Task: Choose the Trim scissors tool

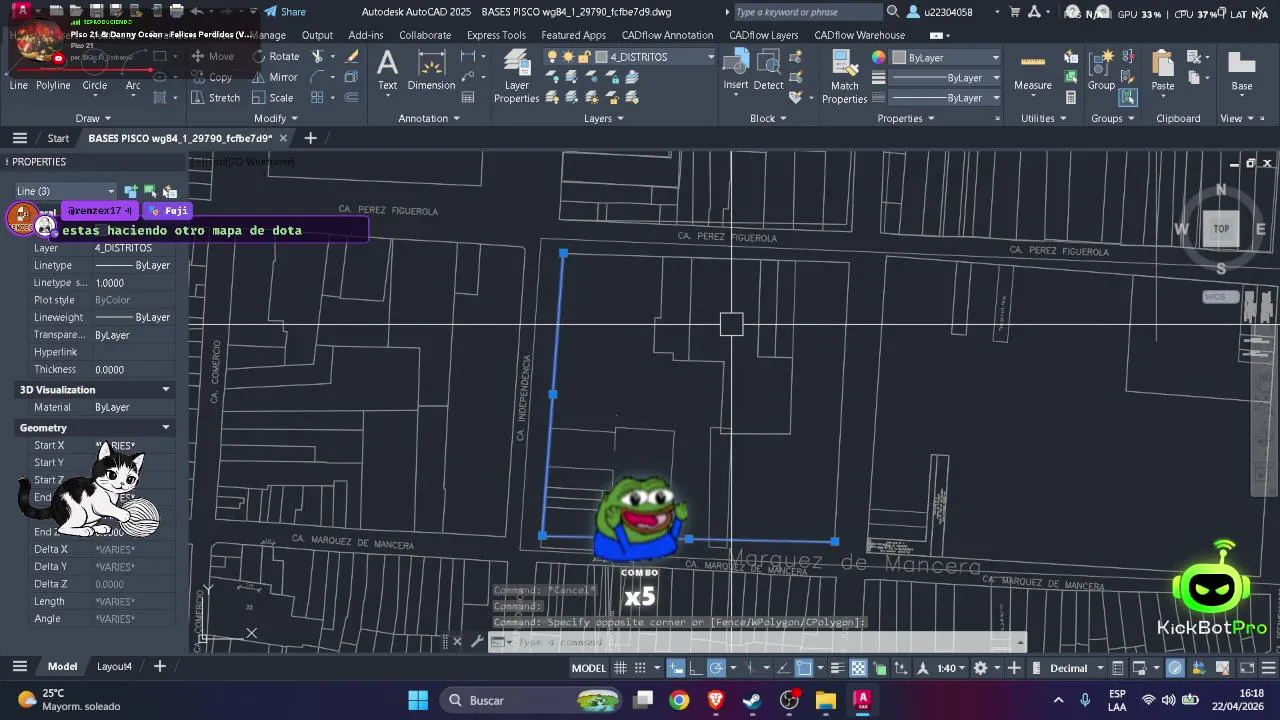Action: point(318,57)
